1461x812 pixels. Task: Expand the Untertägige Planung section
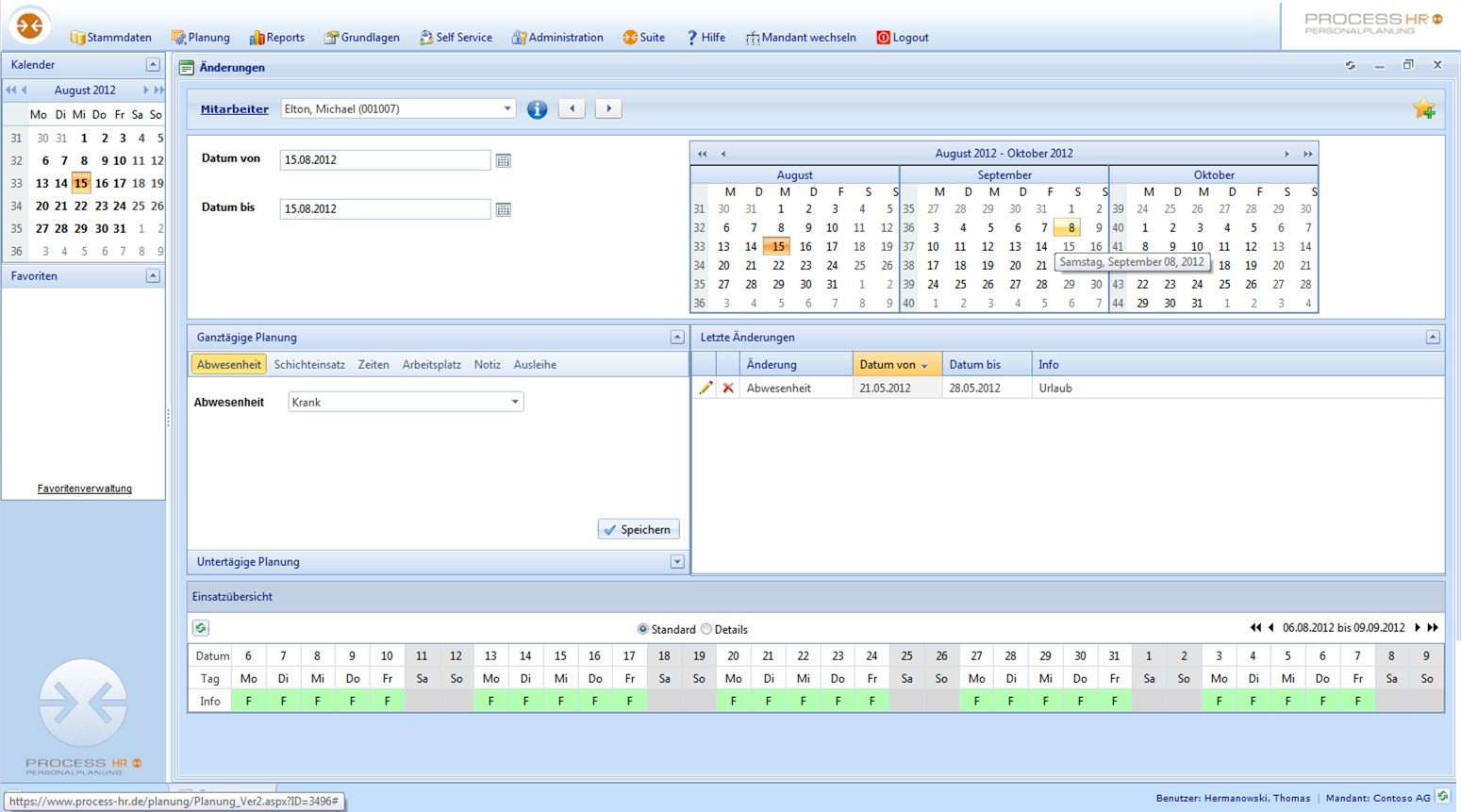pyautogui.click(x=676, y=562)
